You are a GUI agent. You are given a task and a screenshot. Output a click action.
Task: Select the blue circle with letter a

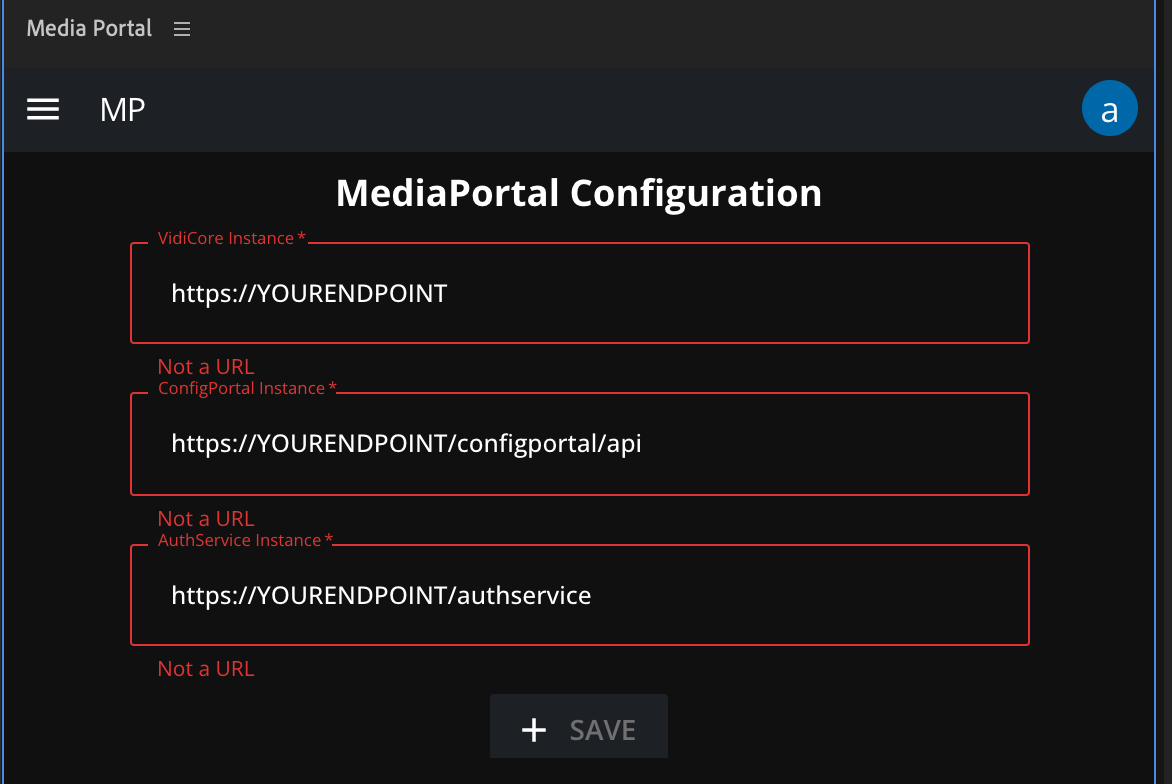point(1110,108)
